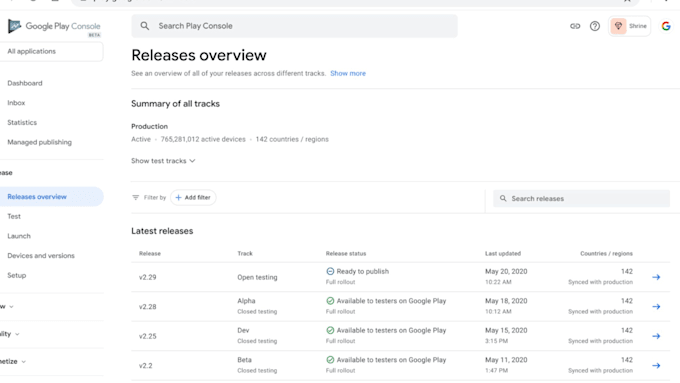This screenshot has height=383, width=680.
Task: Click May 11, 2020 date
Action: click(506, 360)
